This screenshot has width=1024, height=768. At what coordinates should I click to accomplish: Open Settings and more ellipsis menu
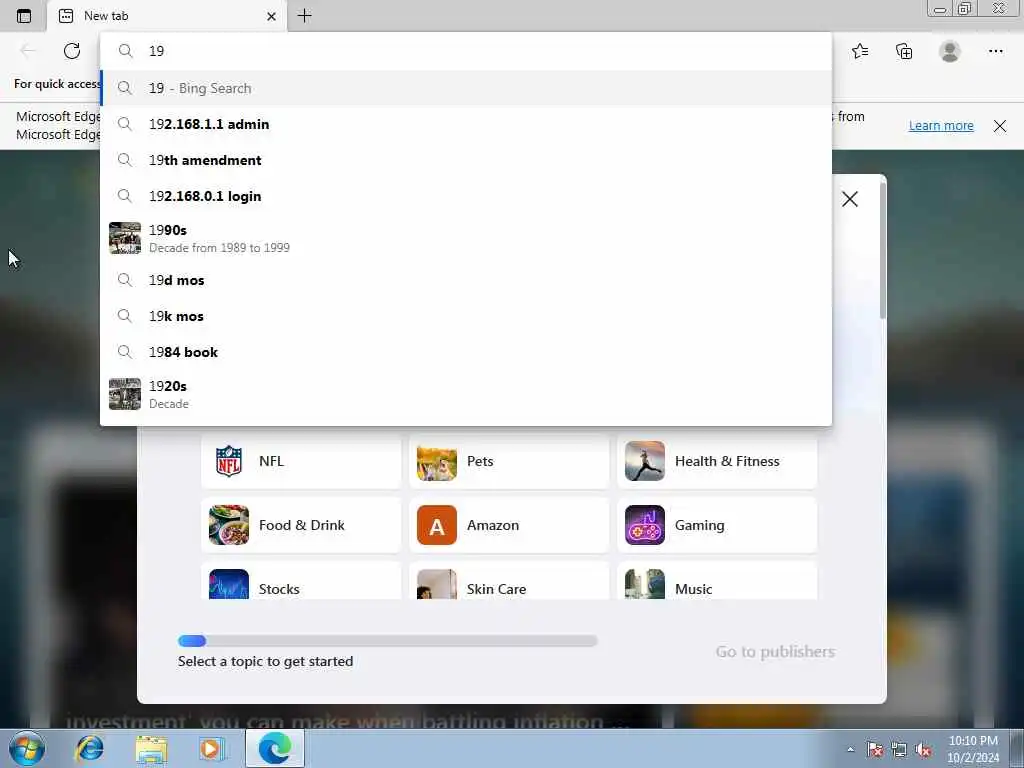coord(995,51)
